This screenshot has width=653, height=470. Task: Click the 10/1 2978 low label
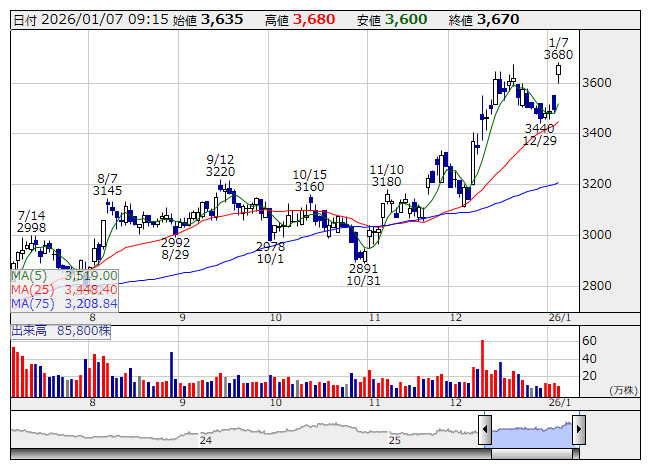click(270, 253)
